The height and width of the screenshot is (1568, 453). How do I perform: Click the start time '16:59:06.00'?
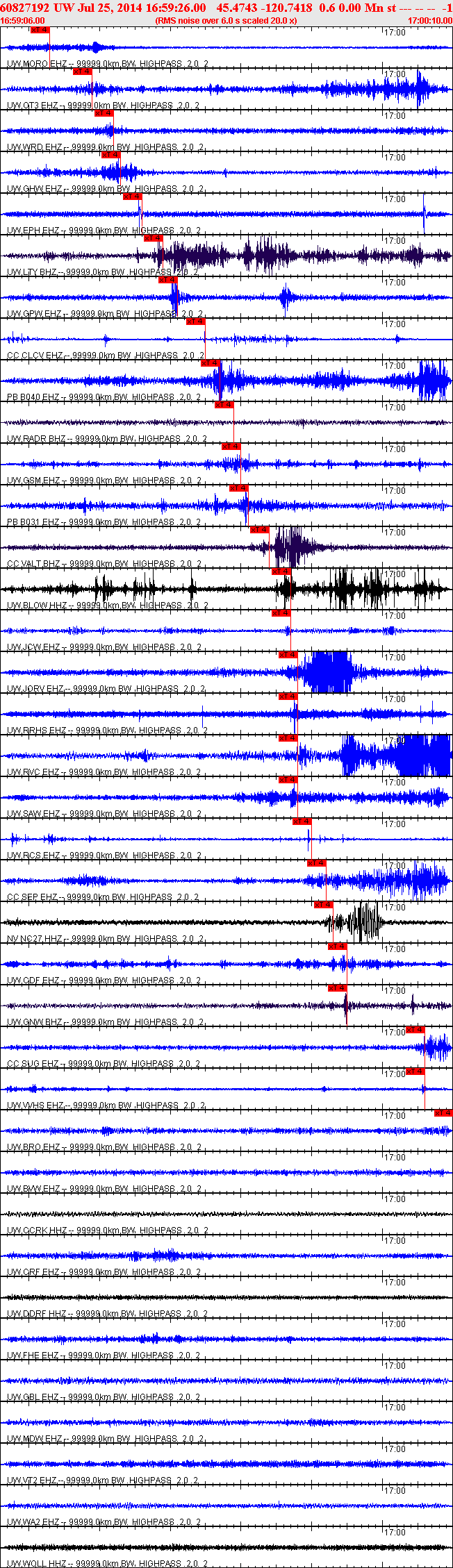coord(23,21)
